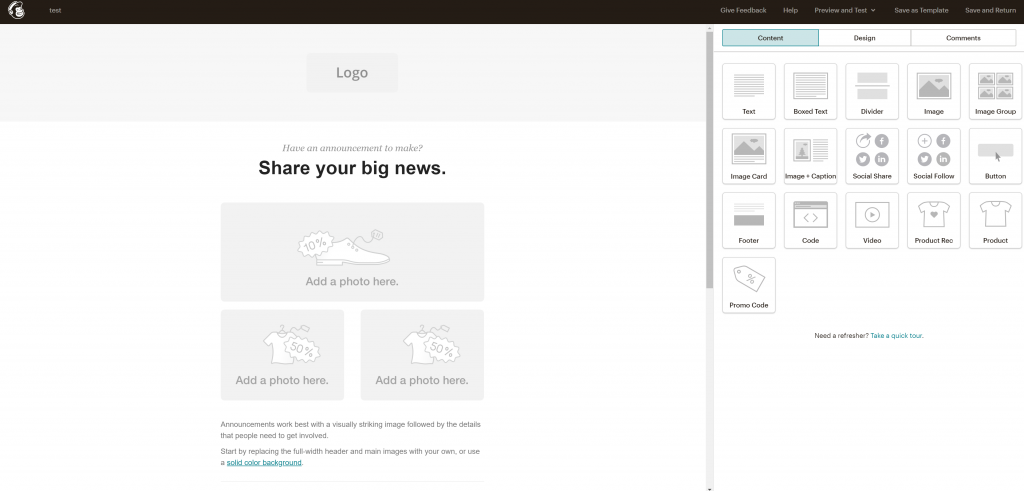Select the Social Follow block
The height and width of the screenshot is (491, 1024).
pyautogui.click(x=933, y=156)
